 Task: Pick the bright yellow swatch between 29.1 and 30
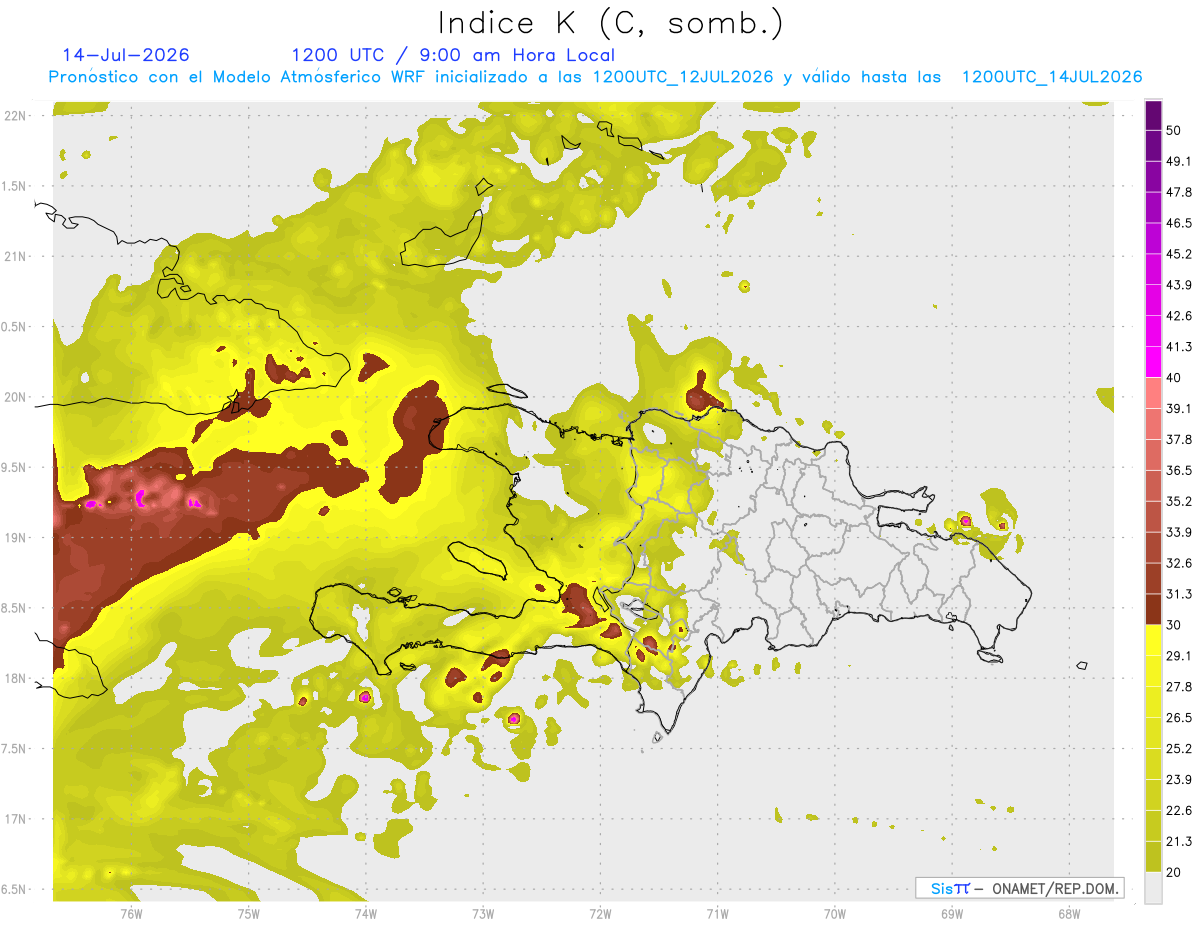[x=1153, y=640]
